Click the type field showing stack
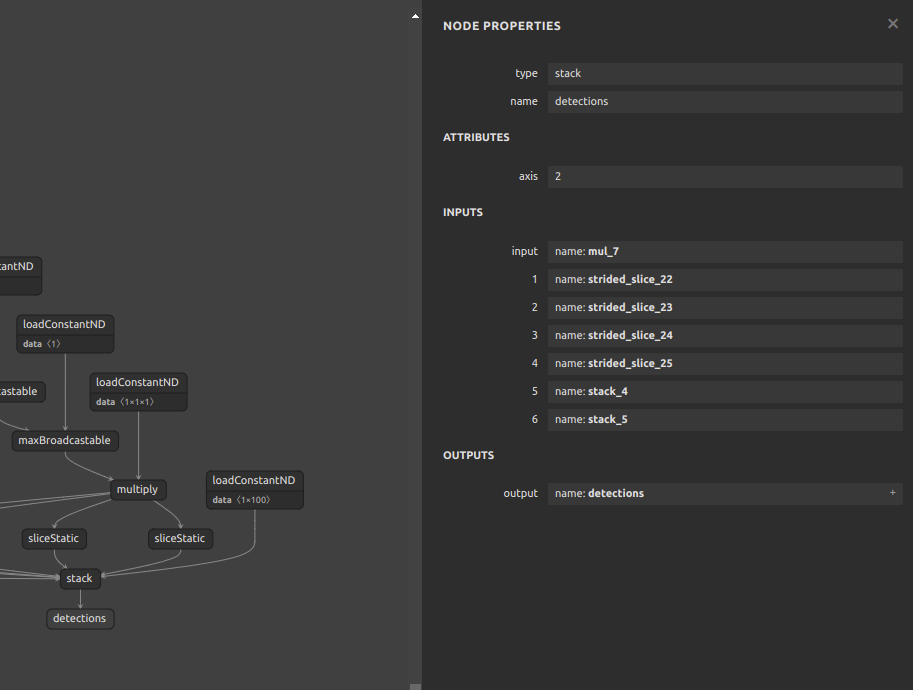 coord(724,73)
